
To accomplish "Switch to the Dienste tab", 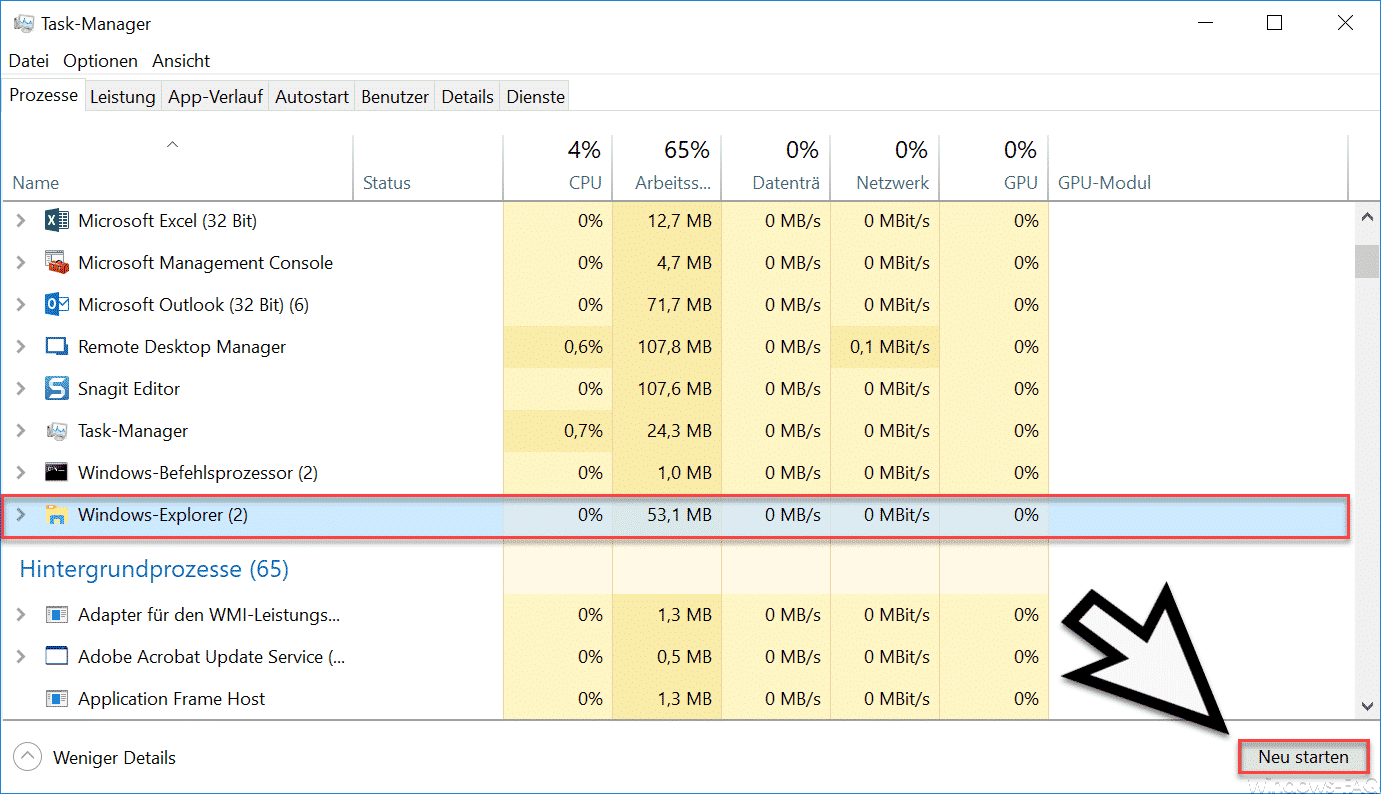I will 535,97.
